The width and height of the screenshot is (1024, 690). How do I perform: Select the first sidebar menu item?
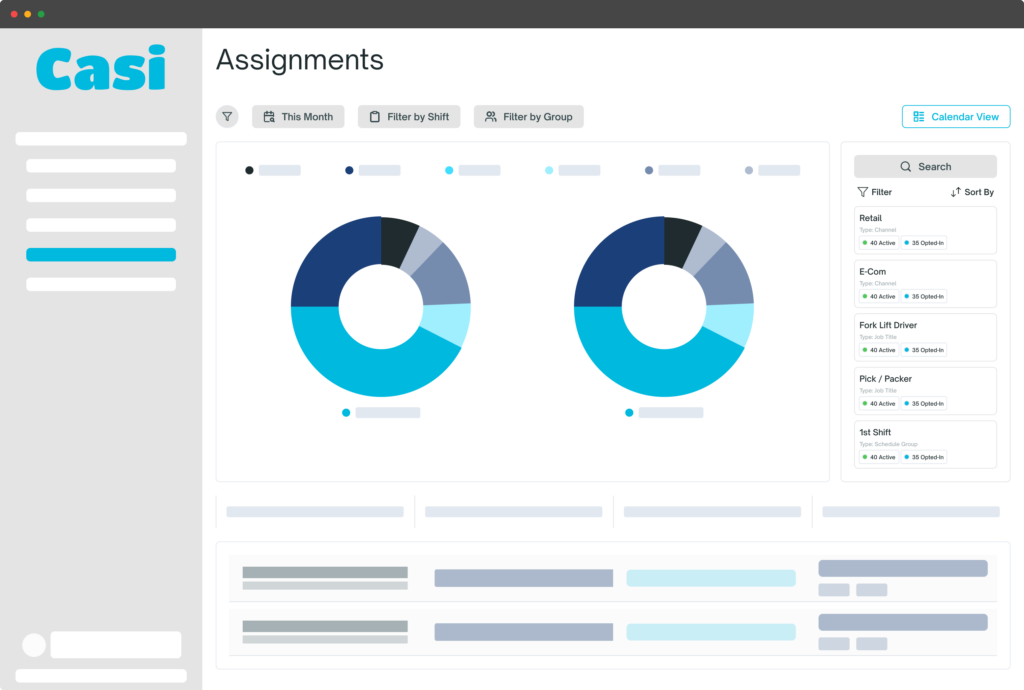coord(101,139)
